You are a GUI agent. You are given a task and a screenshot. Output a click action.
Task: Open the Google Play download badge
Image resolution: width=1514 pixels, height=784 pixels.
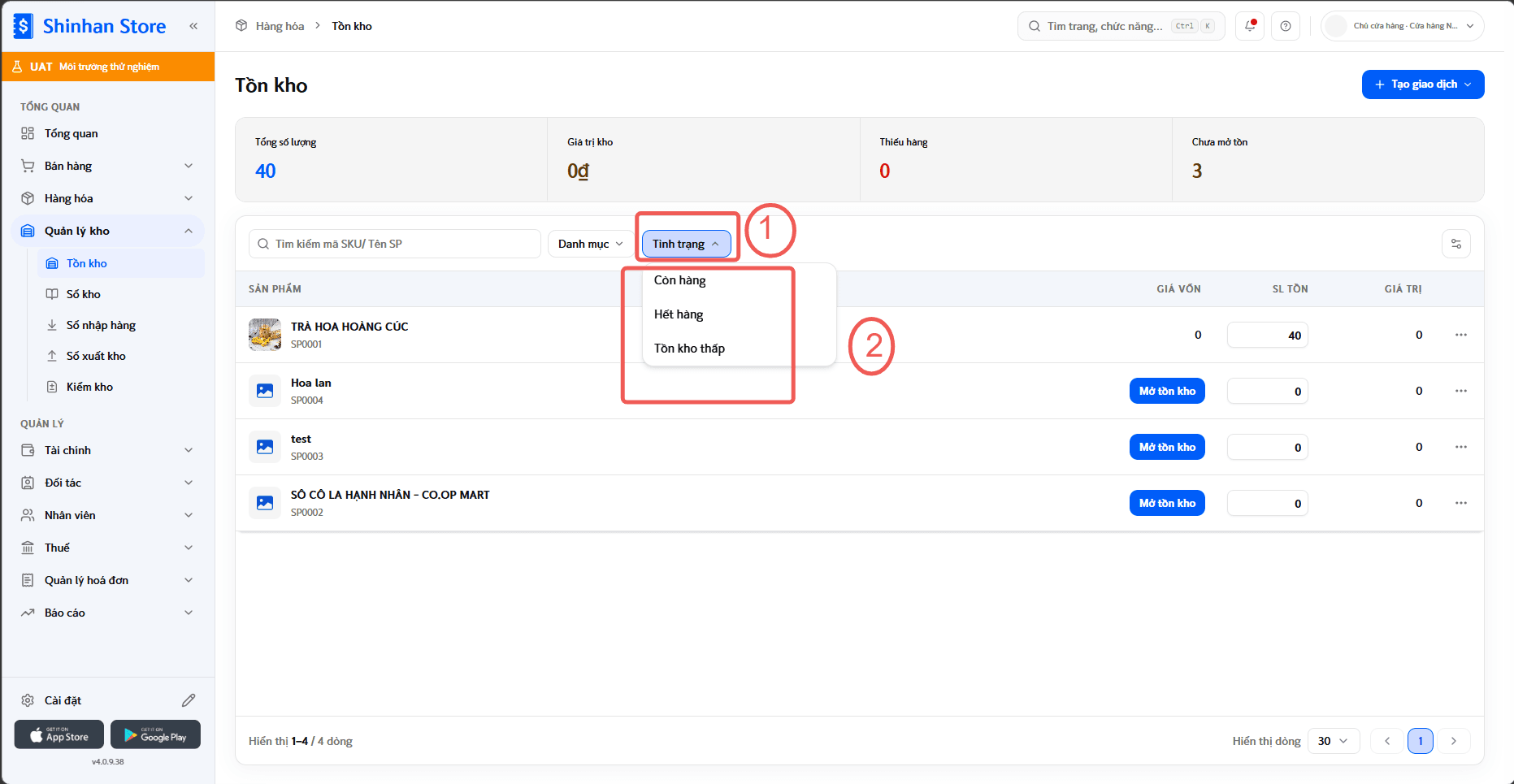(x=155, y=734)
